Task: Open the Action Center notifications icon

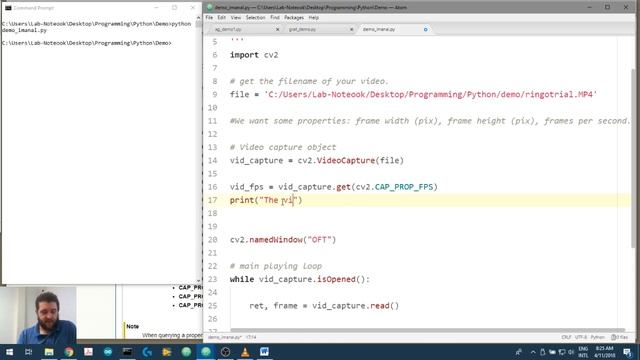Action: pyautogui.click(x=627, y=352)
